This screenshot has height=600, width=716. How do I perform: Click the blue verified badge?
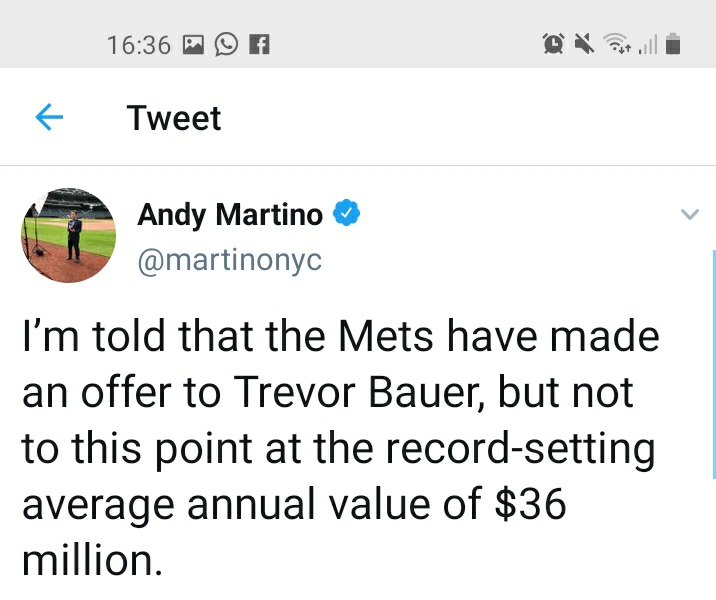[346, 213]
